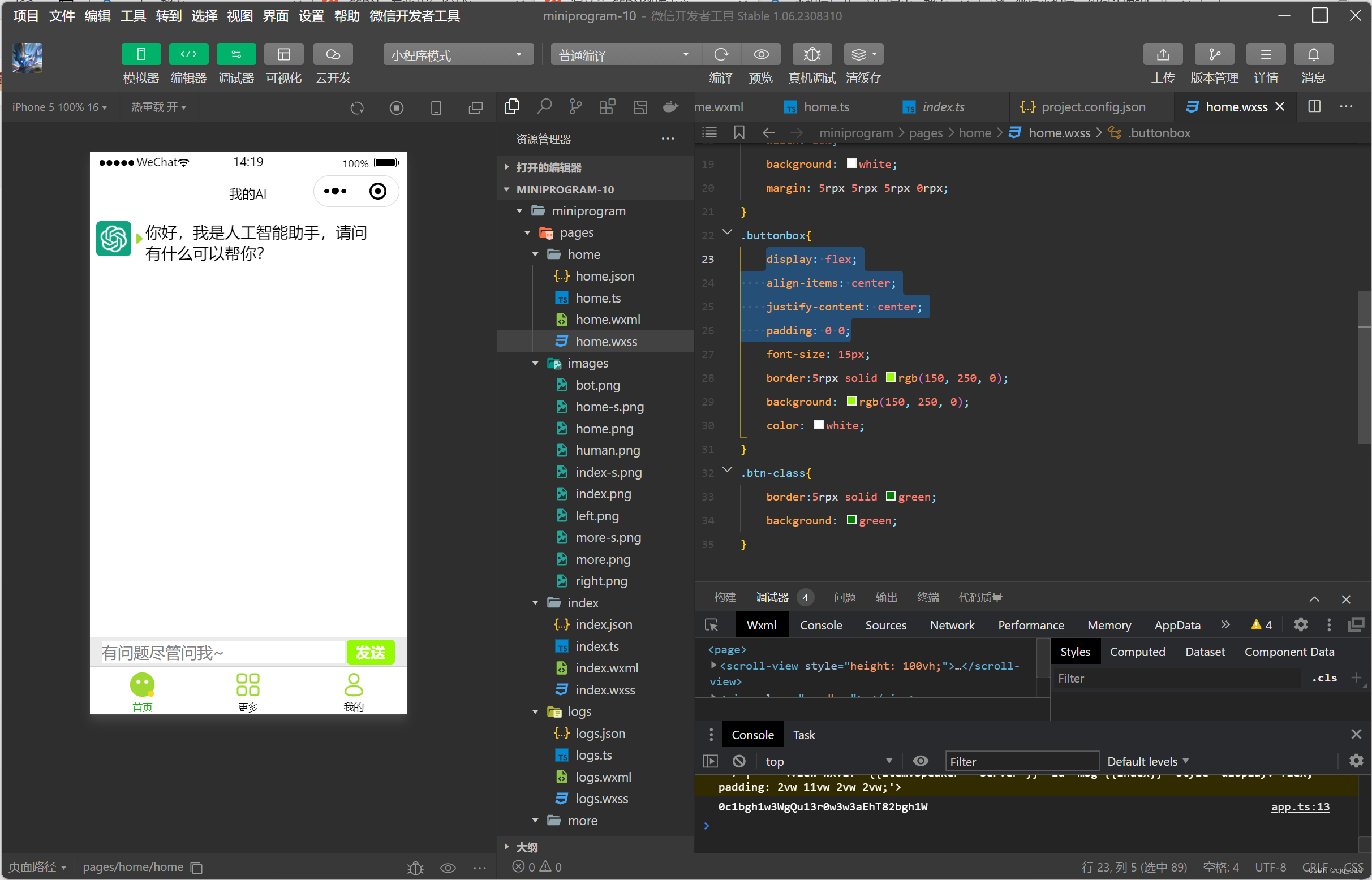Click the clear console icon
Image resolution: width=1372 pixels, height=880 pixels.
(738, 761)
